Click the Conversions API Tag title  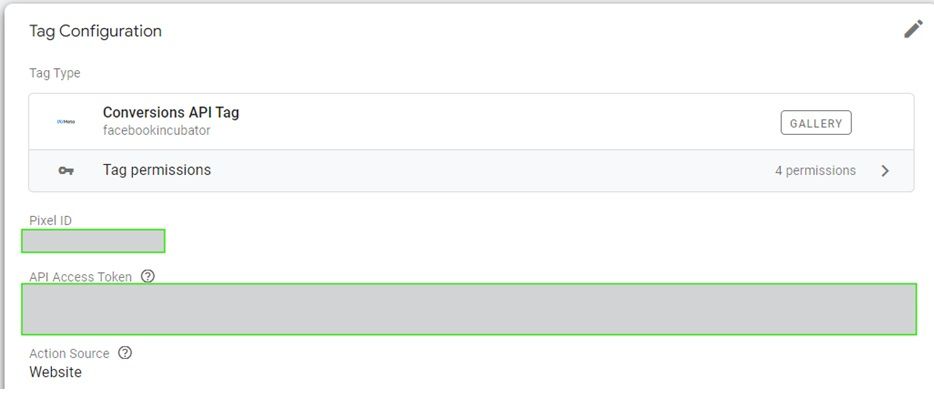point(171,112)
